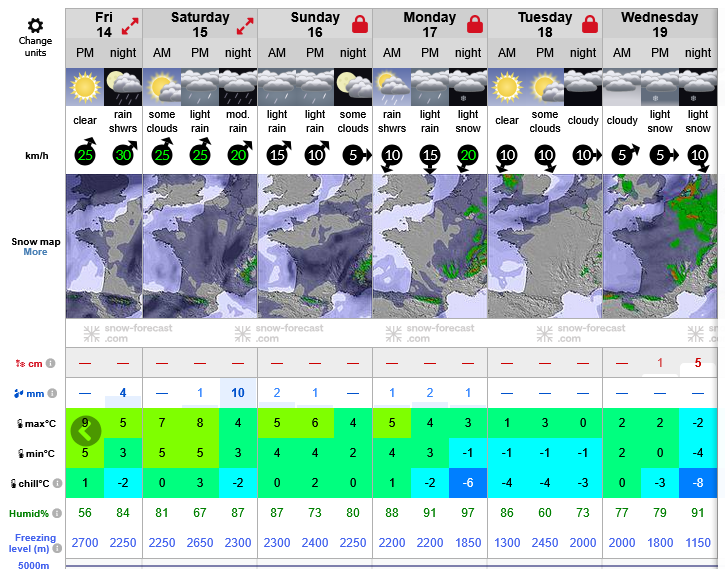Image resolution: width=725 pixels, height=569 pixels.
Task: Click the -8 chill on Wednesday night
Action: (x=698, y=483)
